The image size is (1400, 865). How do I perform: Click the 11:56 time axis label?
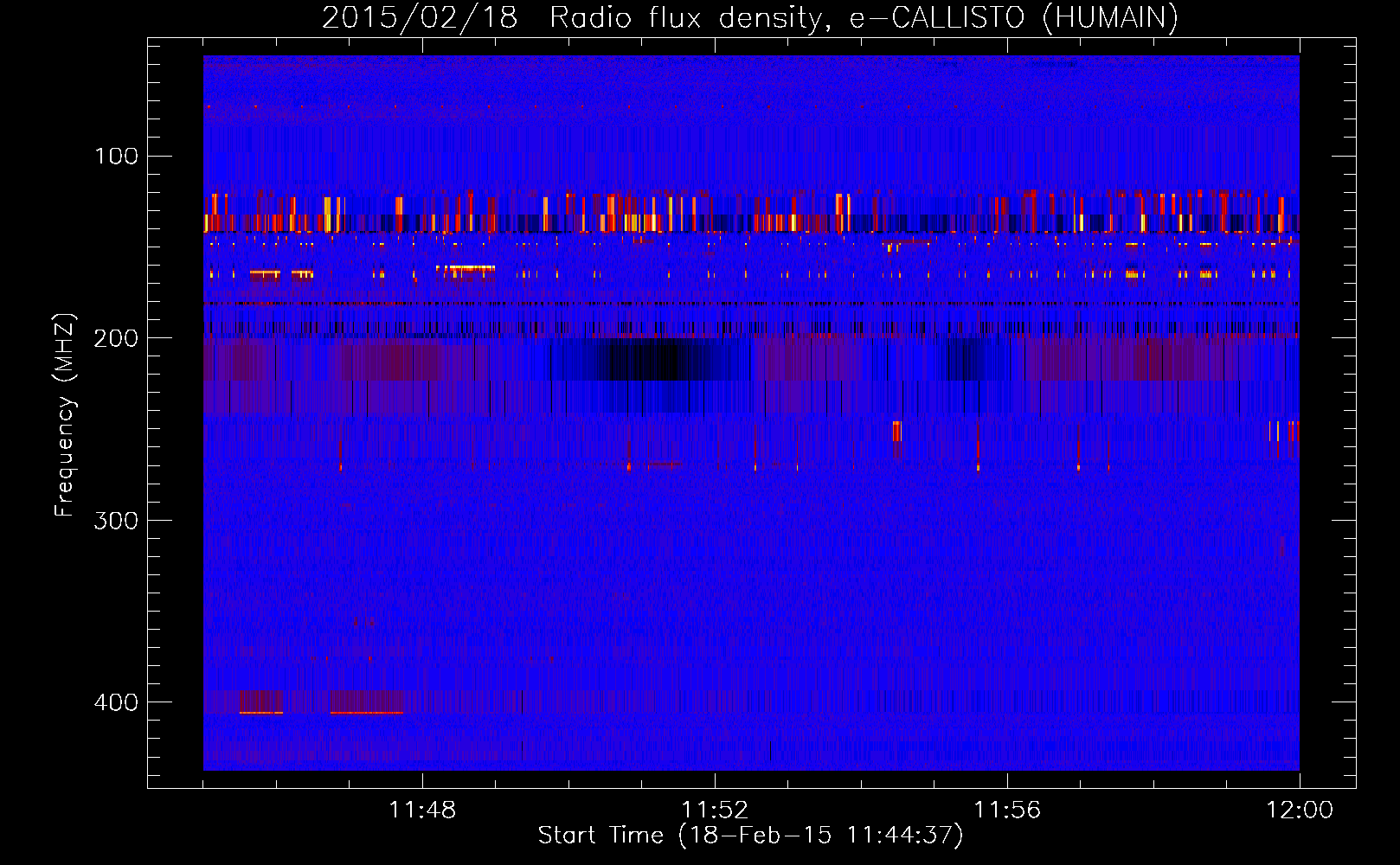[1007, 810]
